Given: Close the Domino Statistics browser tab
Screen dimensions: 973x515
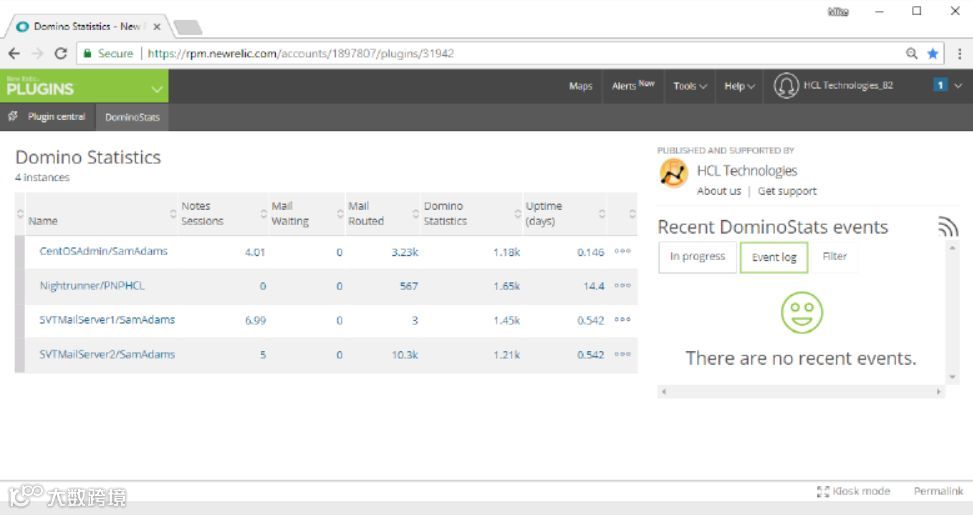Looking at the screenshot, I should [x=156, y=27].
